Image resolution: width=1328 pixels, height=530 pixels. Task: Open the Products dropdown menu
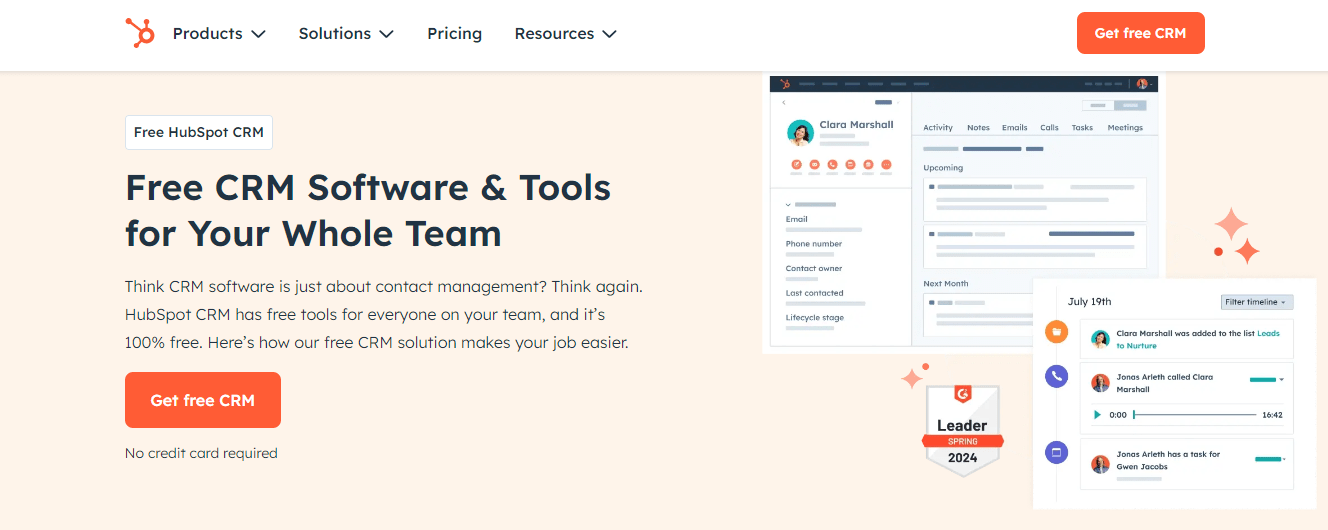[x=219, y=33]
